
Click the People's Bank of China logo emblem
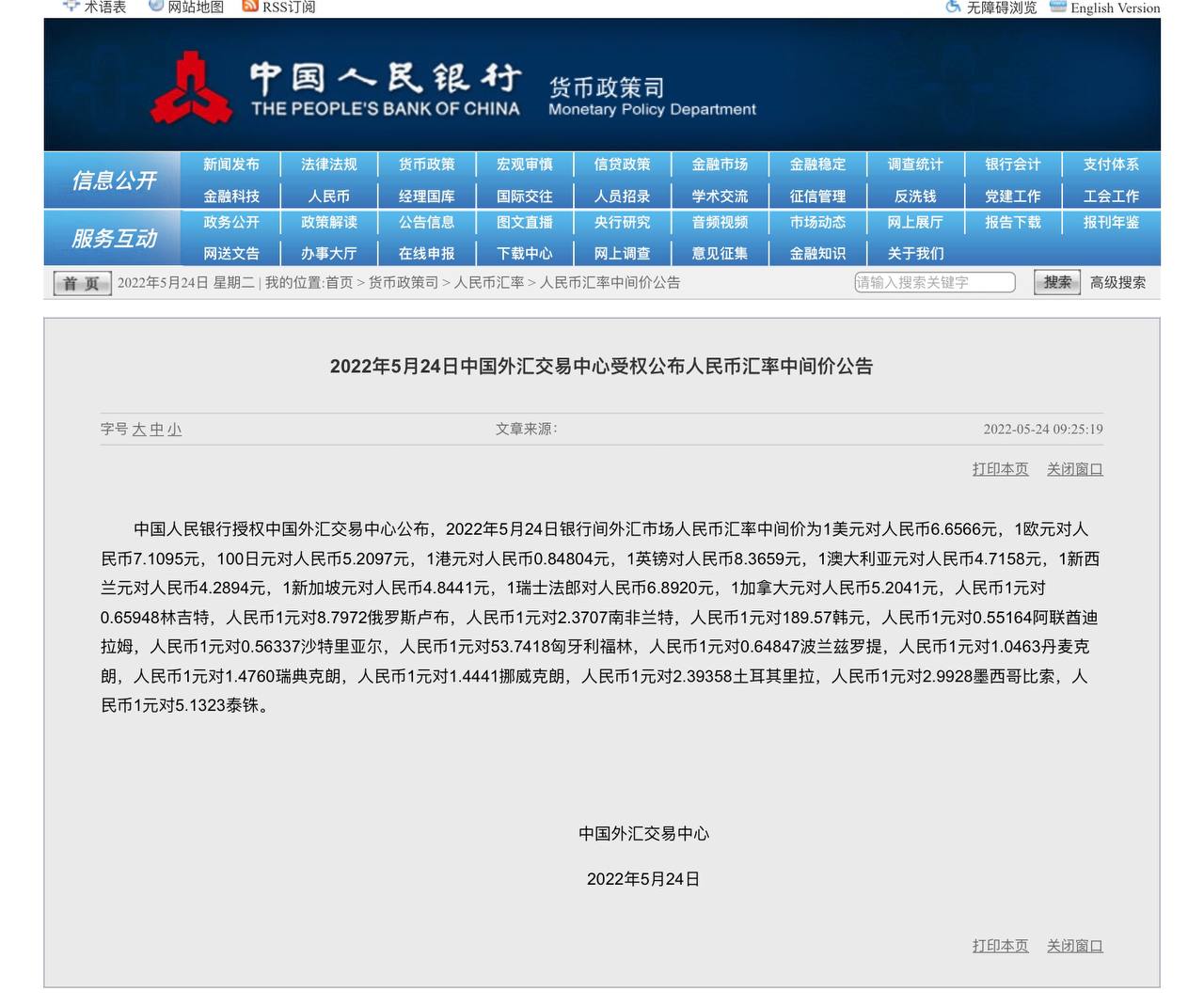pyautogui.click(x=192, y=88)
